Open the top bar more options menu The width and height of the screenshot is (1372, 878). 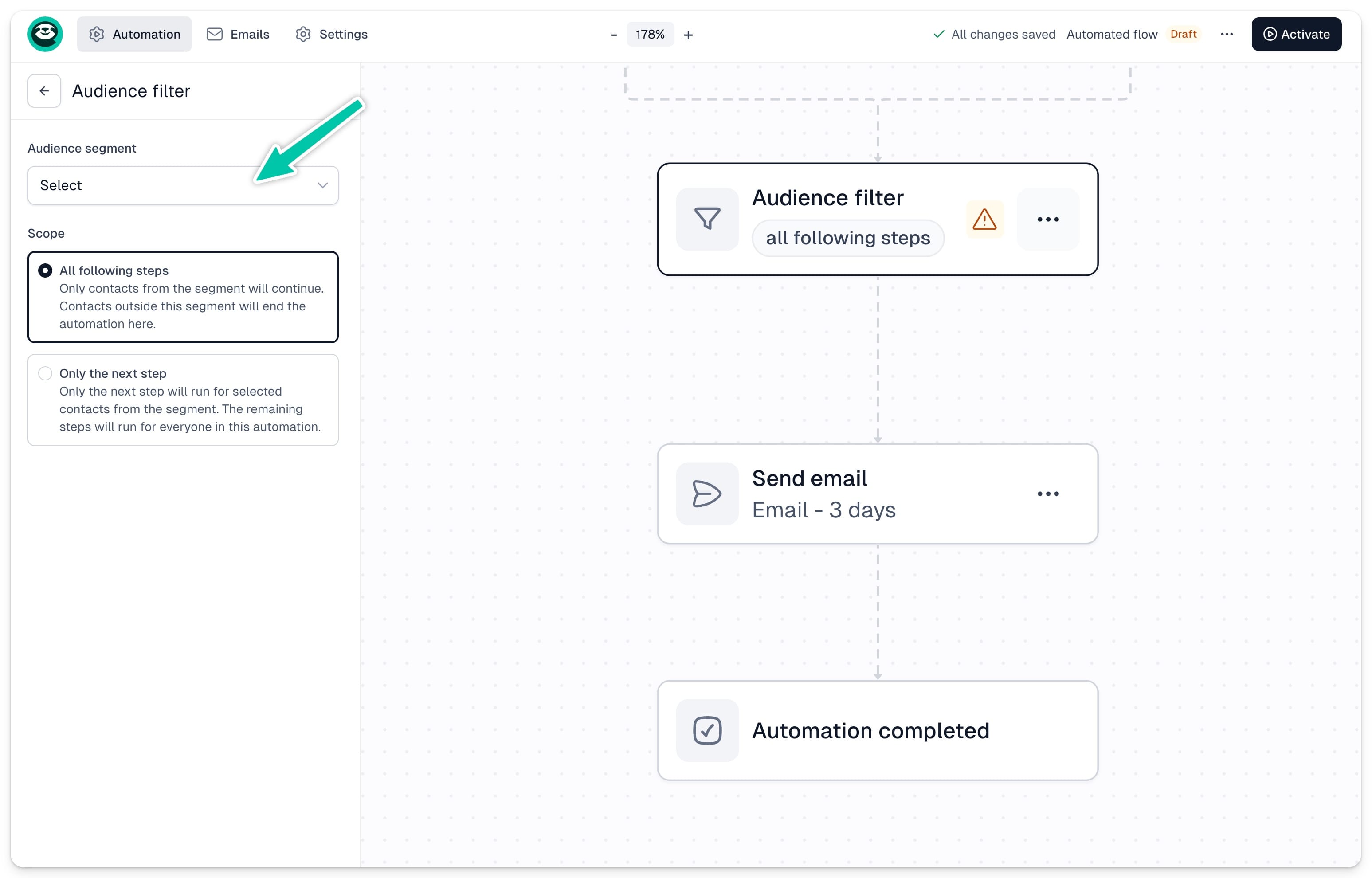click(1227, 34)
